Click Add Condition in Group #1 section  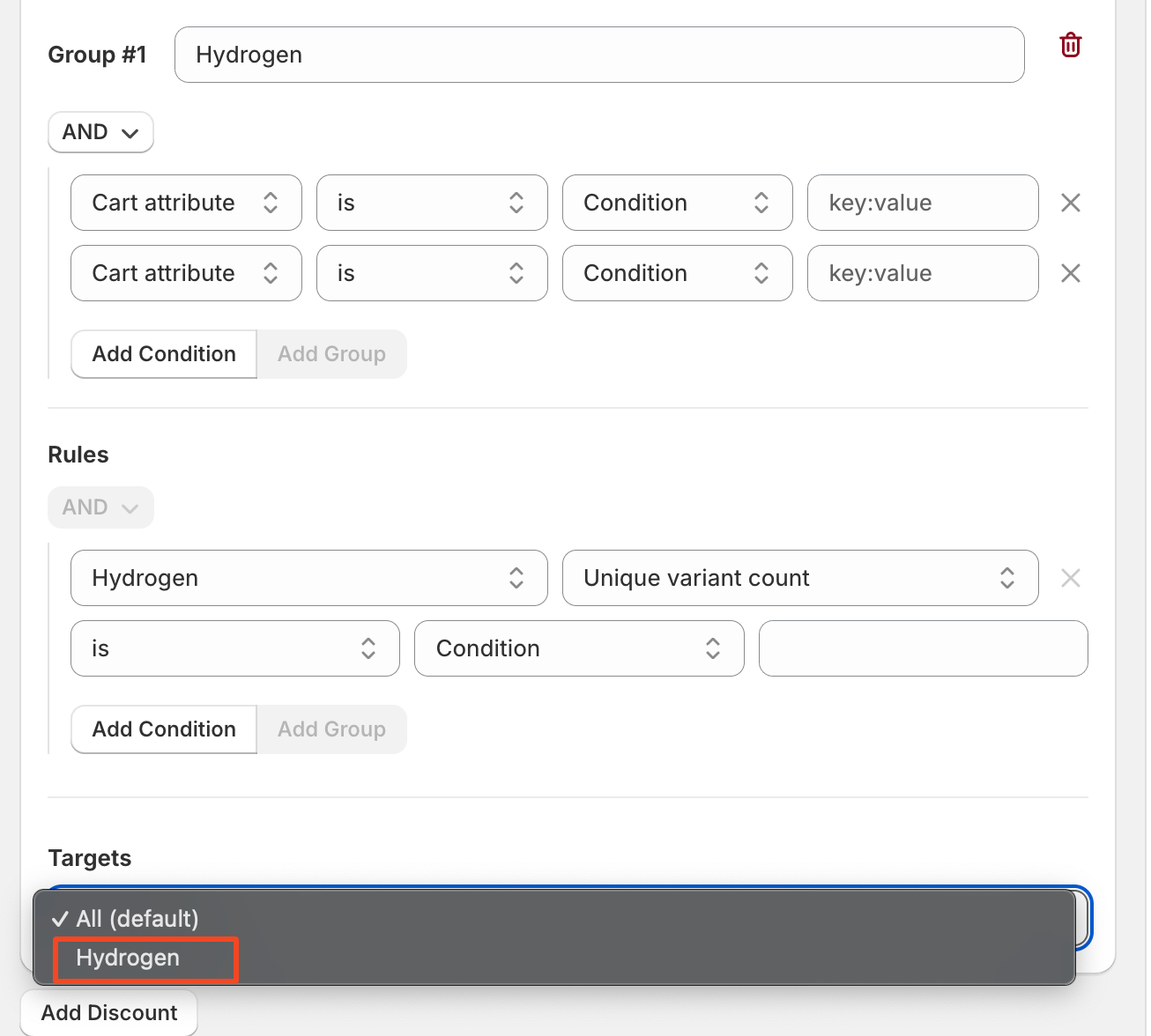164,354
